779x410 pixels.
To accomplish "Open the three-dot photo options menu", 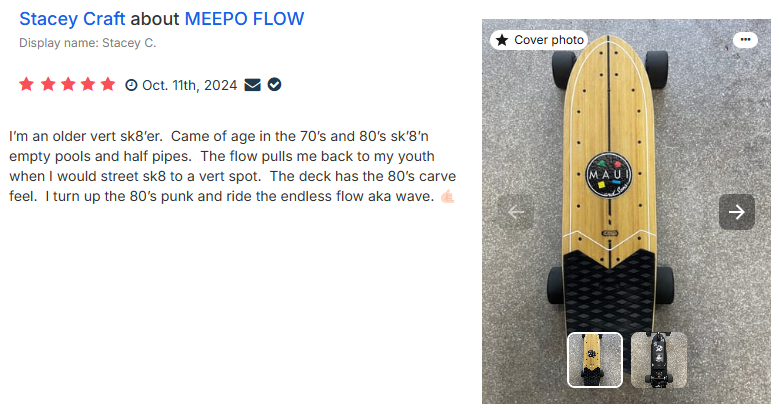I will 744,40.
